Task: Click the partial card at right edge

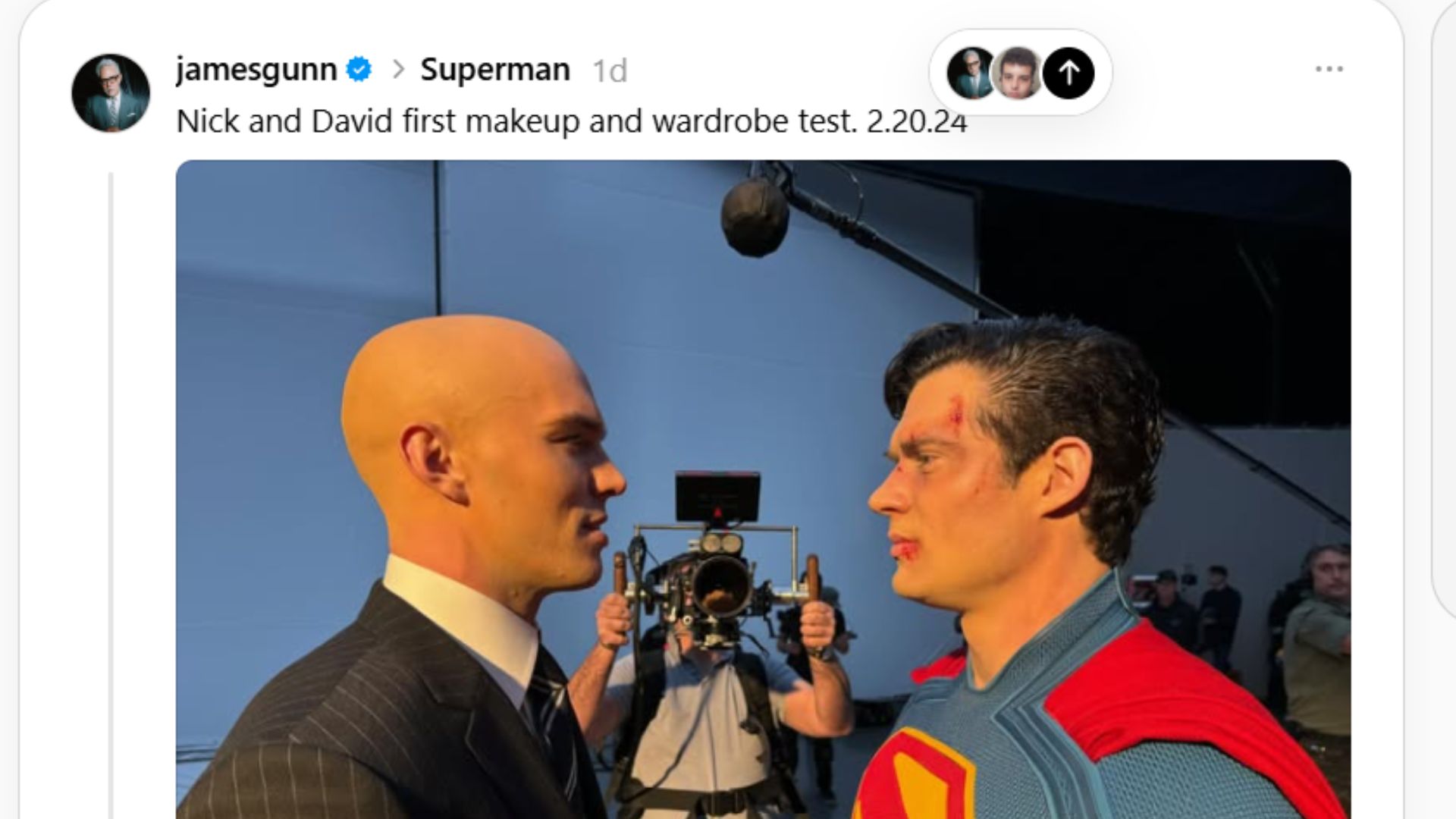Action: (x=1443, y=303)
